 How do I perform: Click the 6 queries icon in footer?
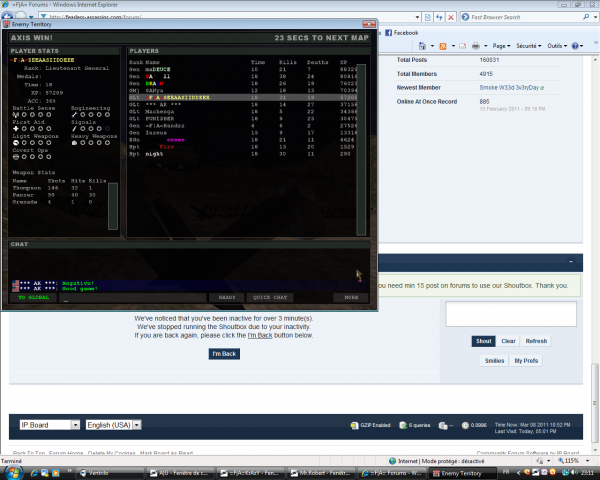pyautogui.click(x=403, y=425)
